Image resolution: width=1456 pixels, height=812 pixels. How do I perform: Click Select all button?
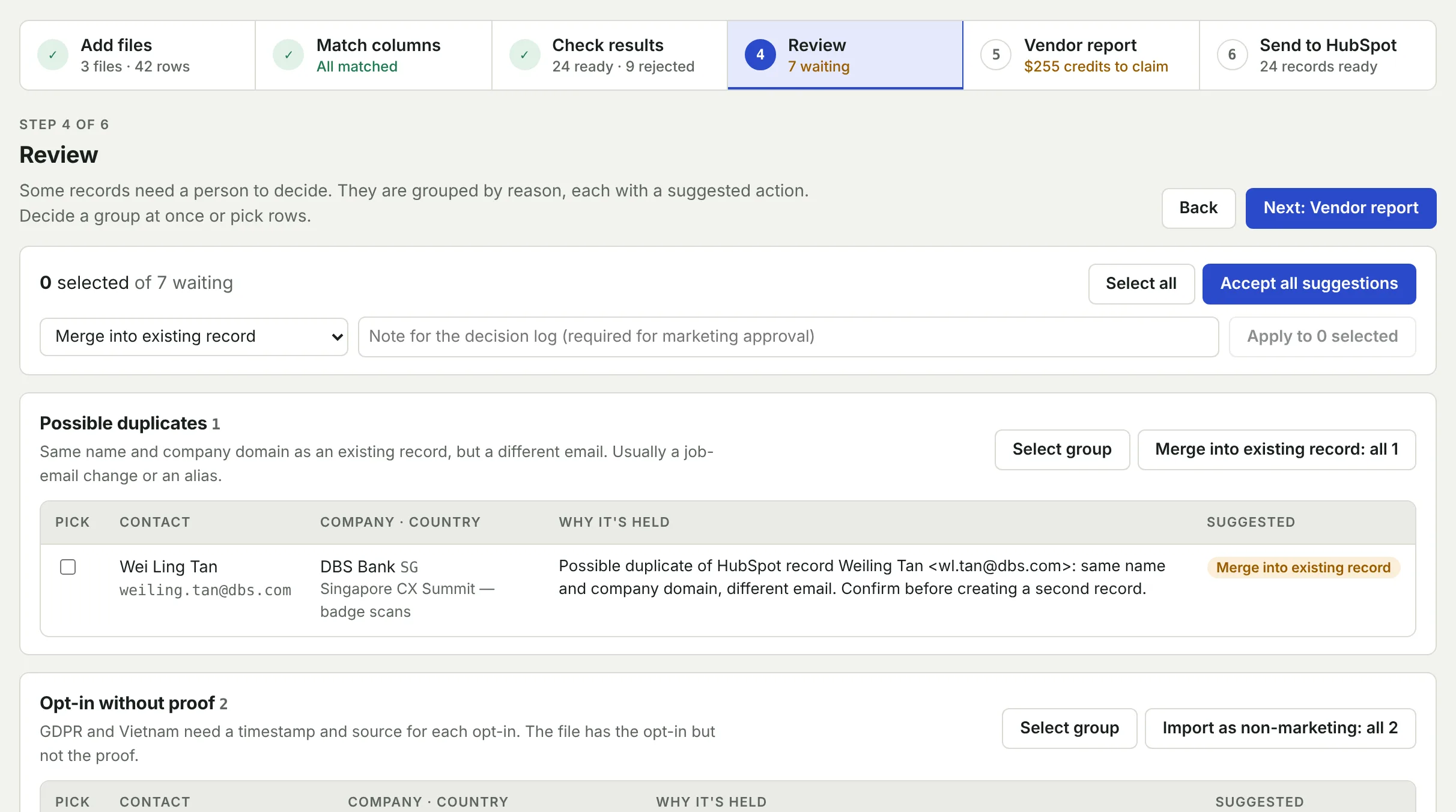pos(1141,284)
